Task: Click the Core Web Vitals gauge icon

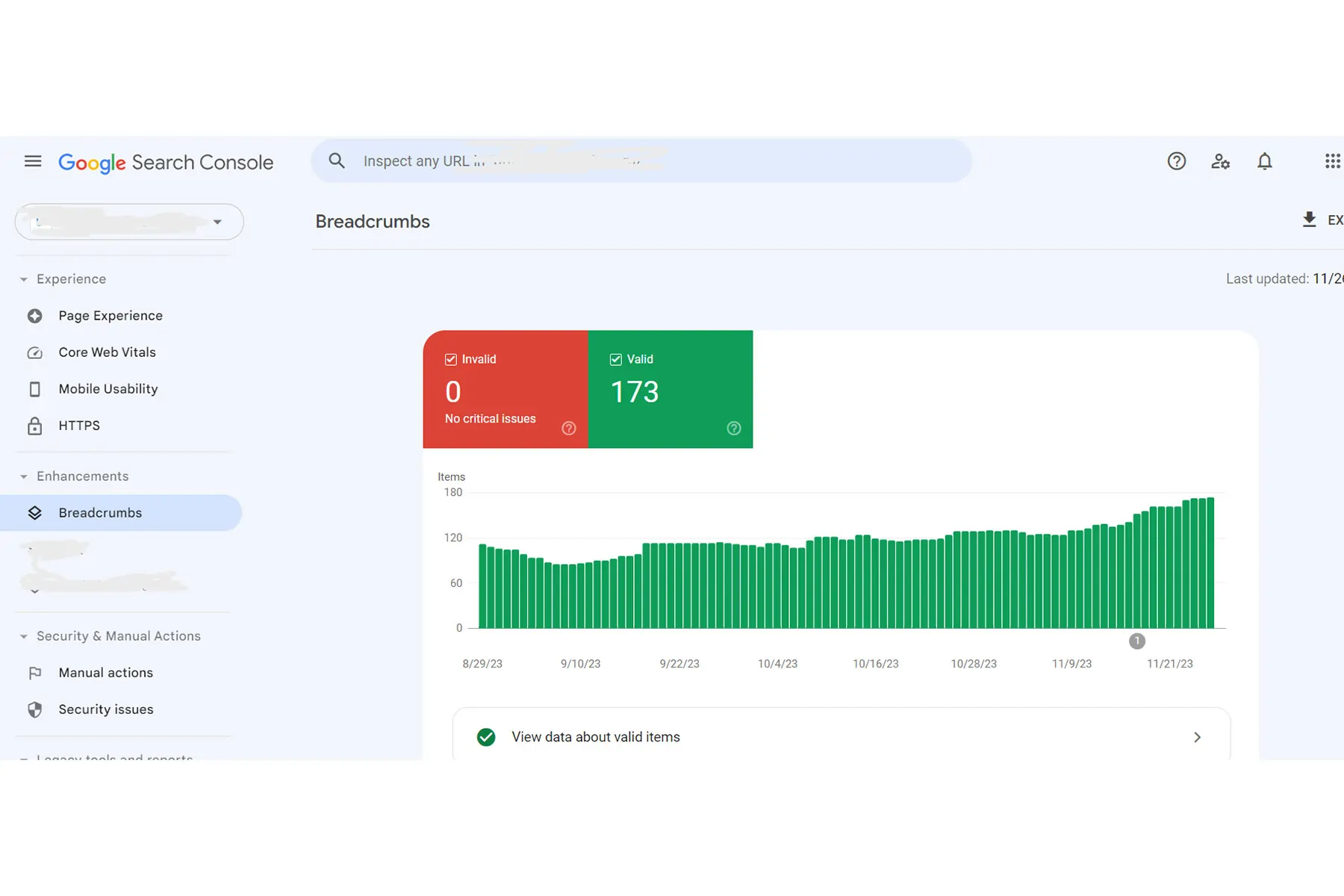Action: (x=35, y=352)
